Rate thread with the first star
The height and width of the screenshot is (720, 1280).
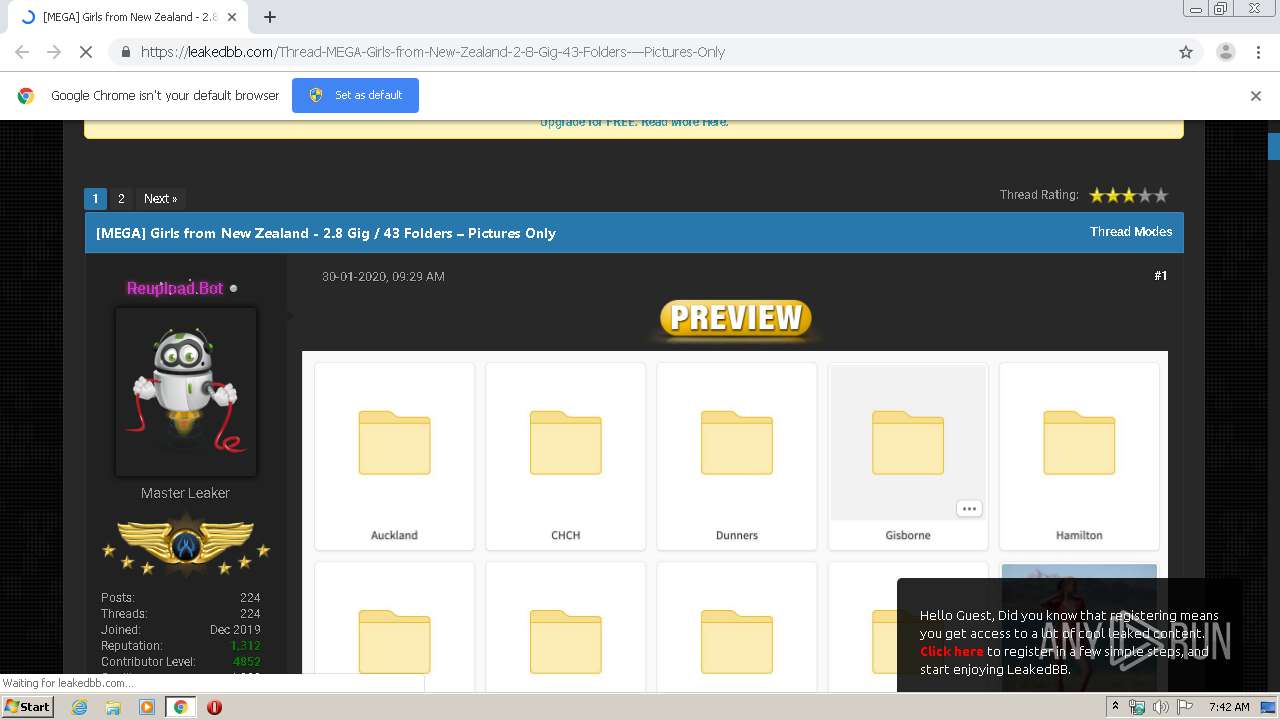click(x=1097, y=195)
